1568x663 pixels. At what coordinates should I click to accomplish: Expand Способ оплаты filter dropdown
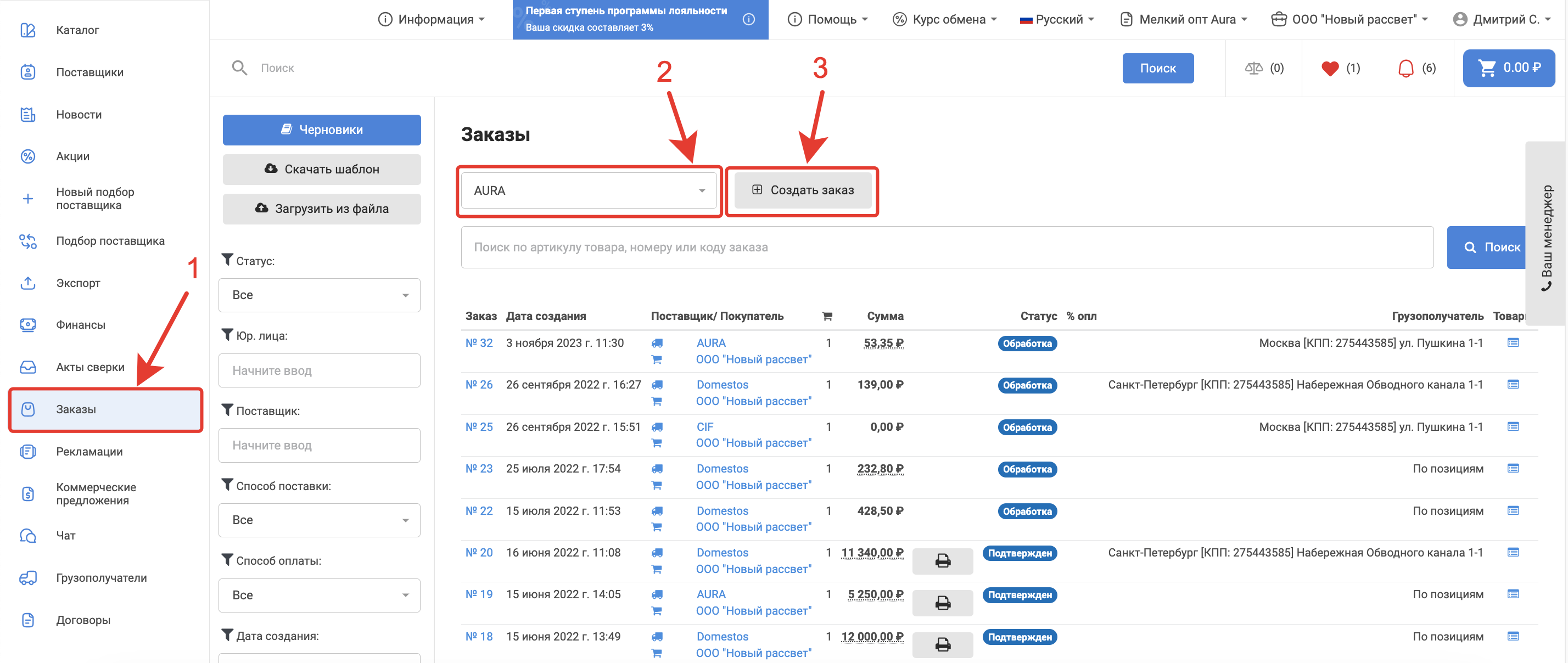319,595
